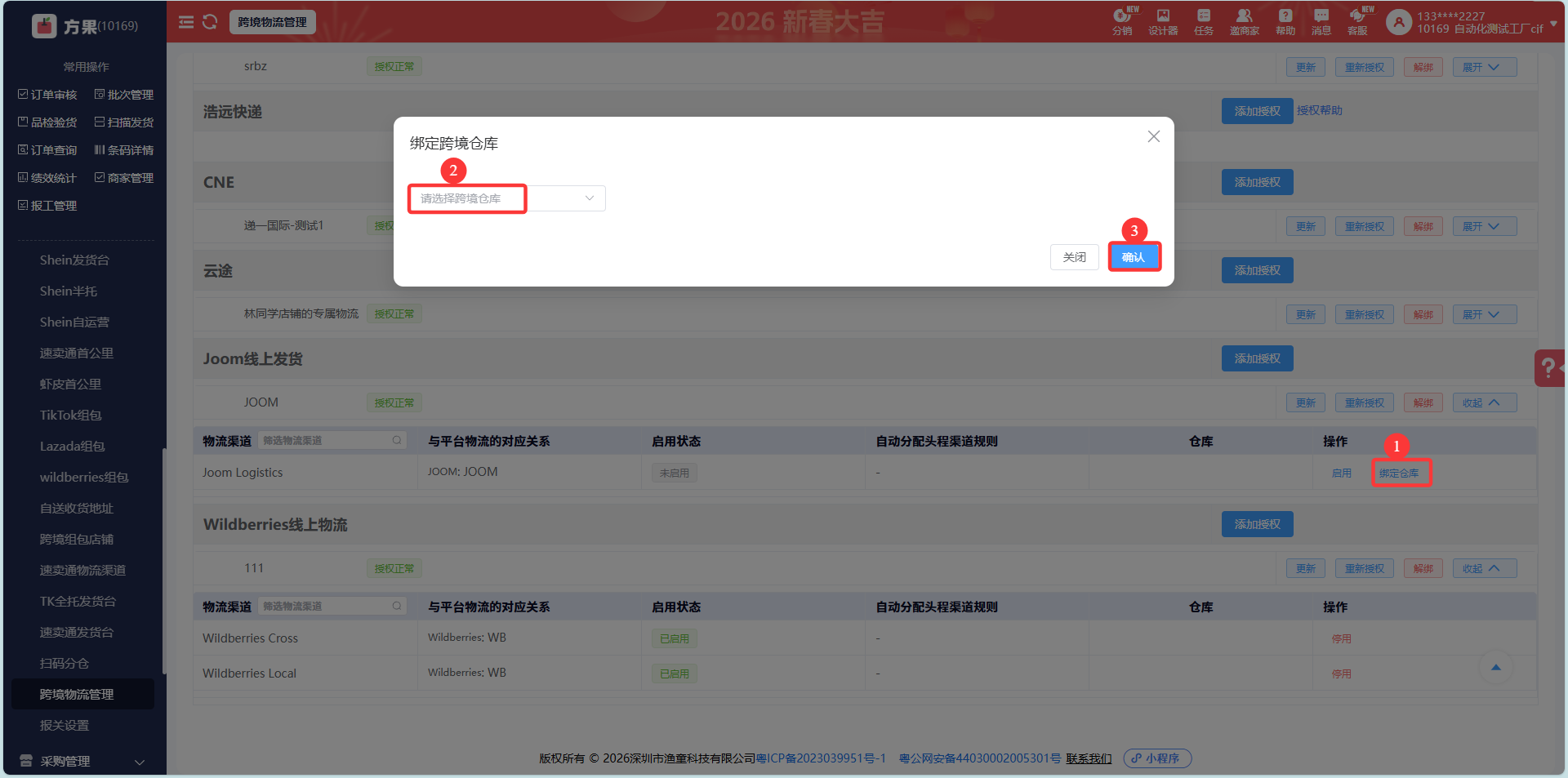
Task: Open 报关设置 in sidebar
Action: (65, 725)
